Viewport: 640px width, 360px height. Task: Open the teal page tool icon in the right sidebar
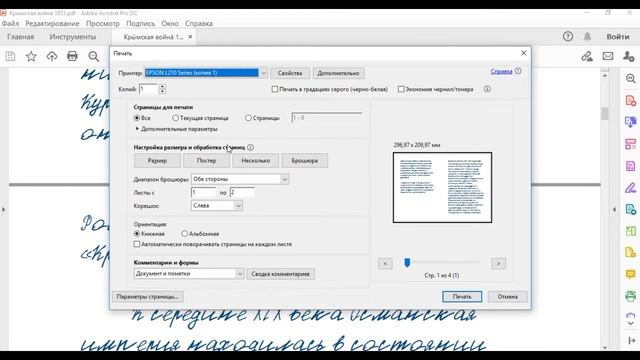point(631,209)
